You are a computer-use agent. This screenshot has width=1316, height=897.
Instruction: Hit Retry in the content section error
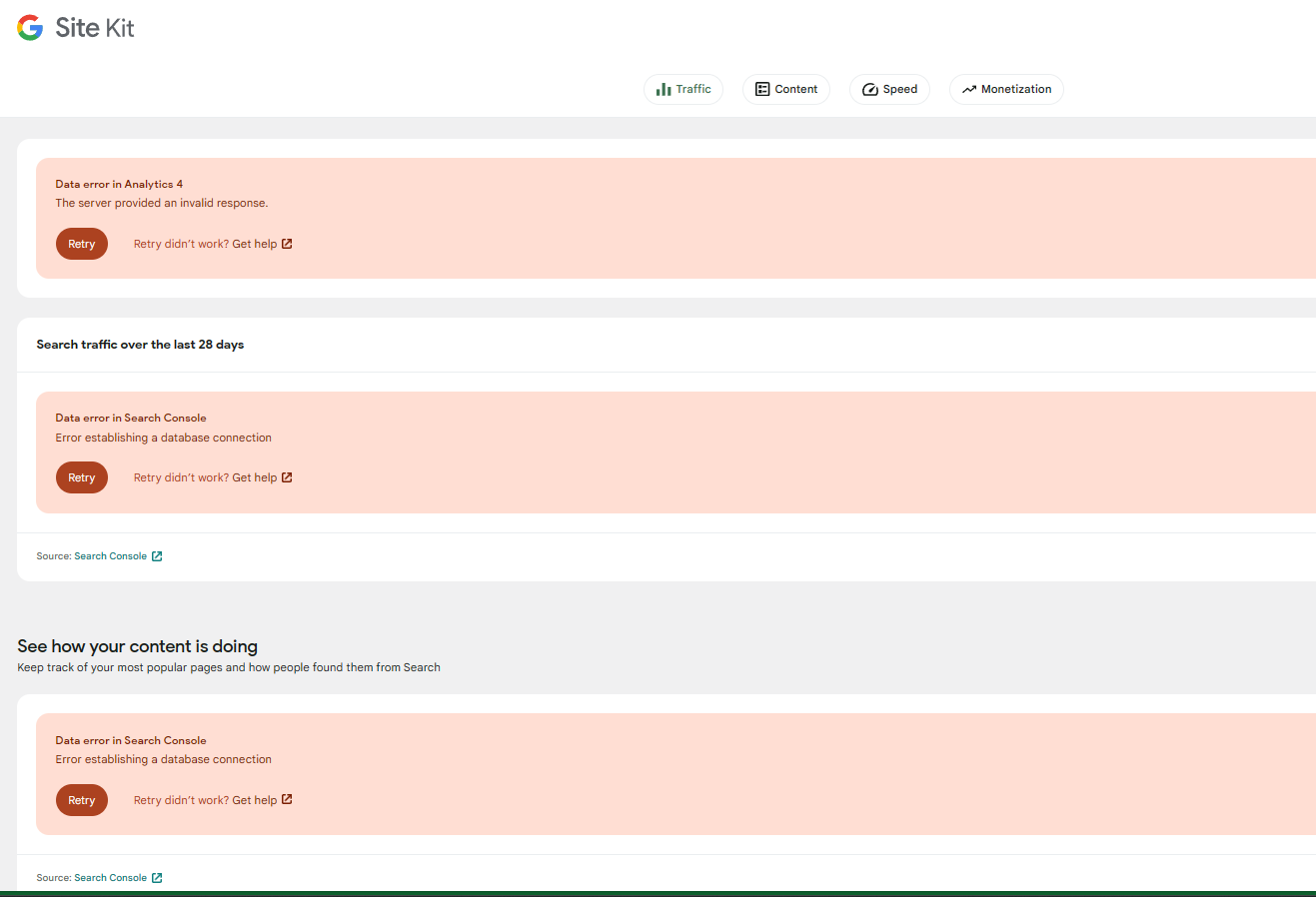tap(82, 800)
